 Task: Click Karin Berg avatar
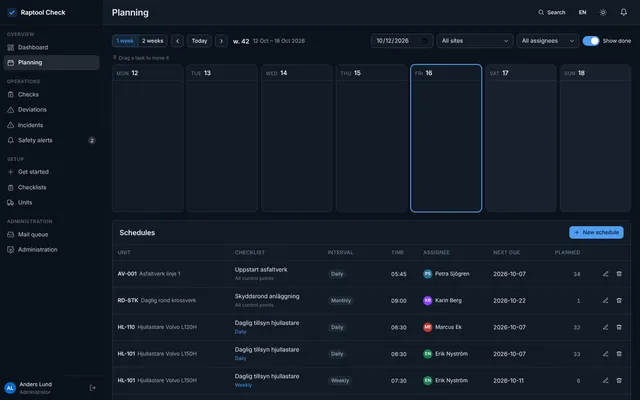[x=427, y=300]
